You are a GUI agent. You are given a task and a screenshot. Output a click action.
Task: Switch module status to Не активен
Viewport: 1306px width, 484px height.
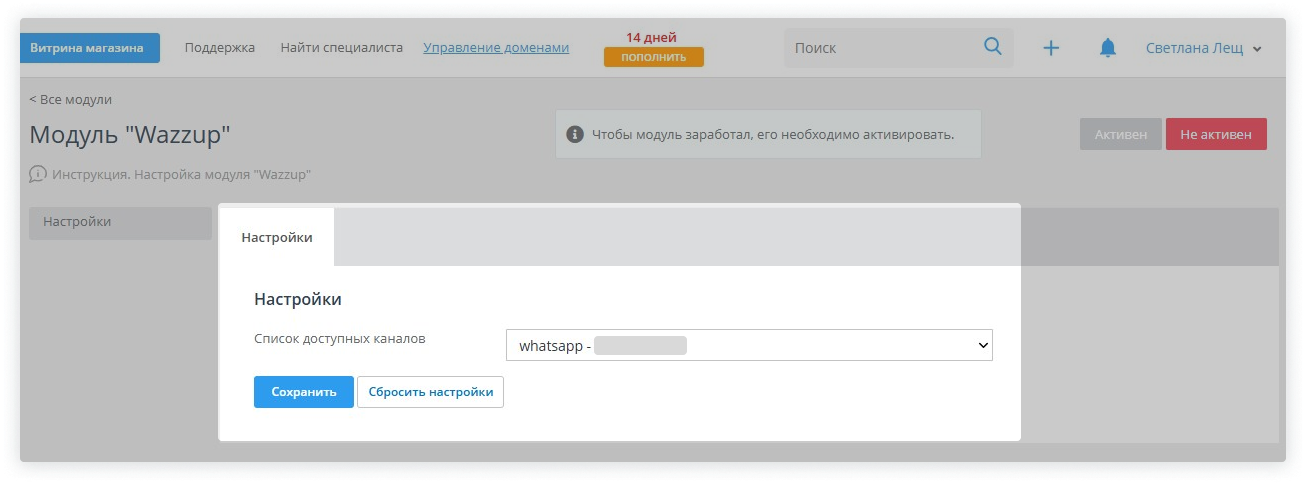point(1215,134)
